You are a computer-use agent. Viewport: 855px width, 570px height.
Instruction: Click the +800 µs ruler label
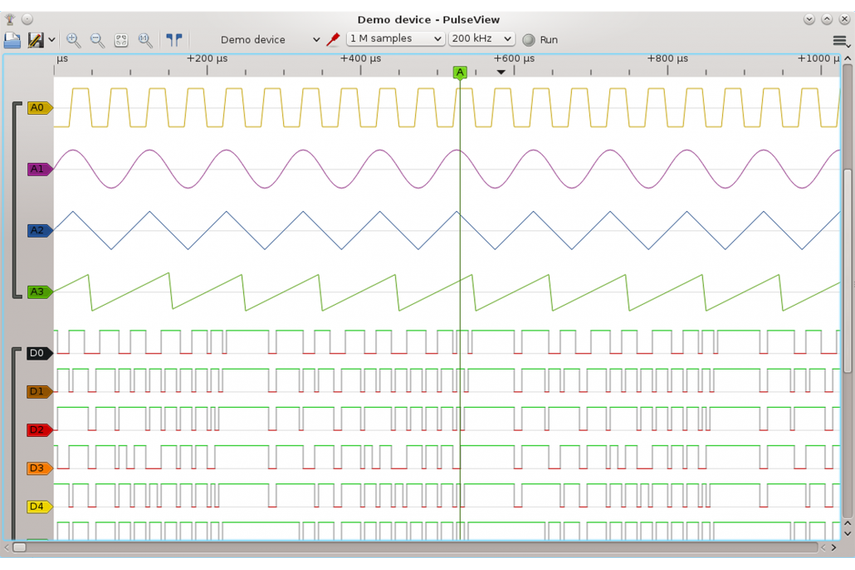[x=667, y=58]
